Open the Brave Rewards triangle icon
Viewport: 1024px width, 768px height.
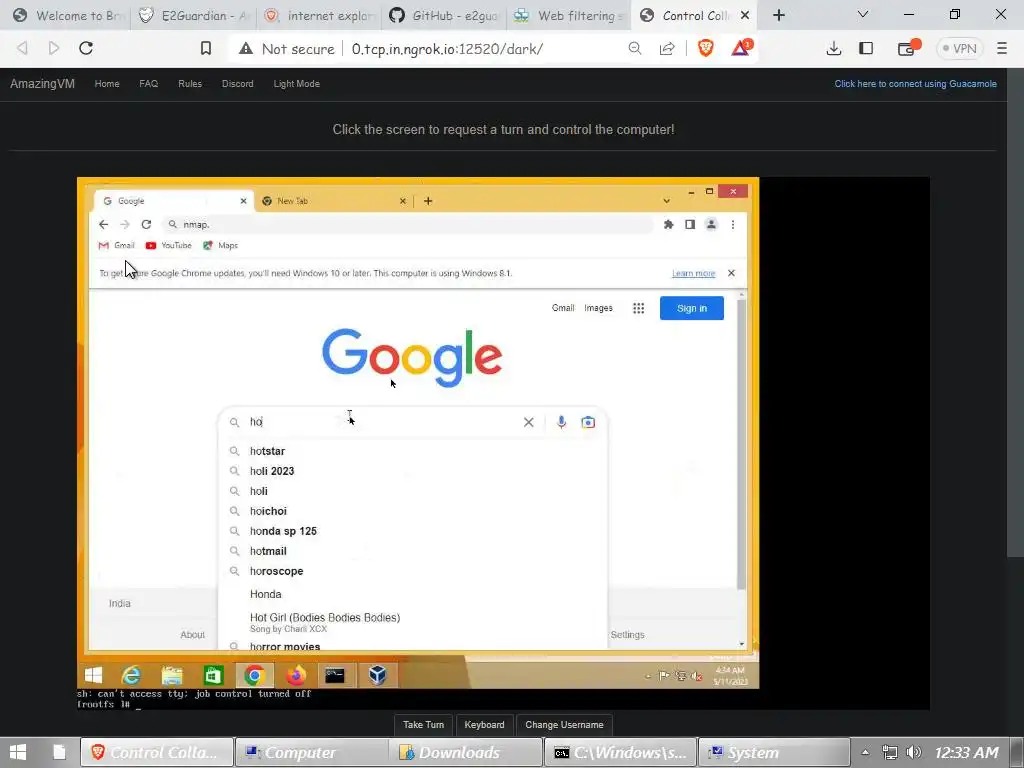741,48
